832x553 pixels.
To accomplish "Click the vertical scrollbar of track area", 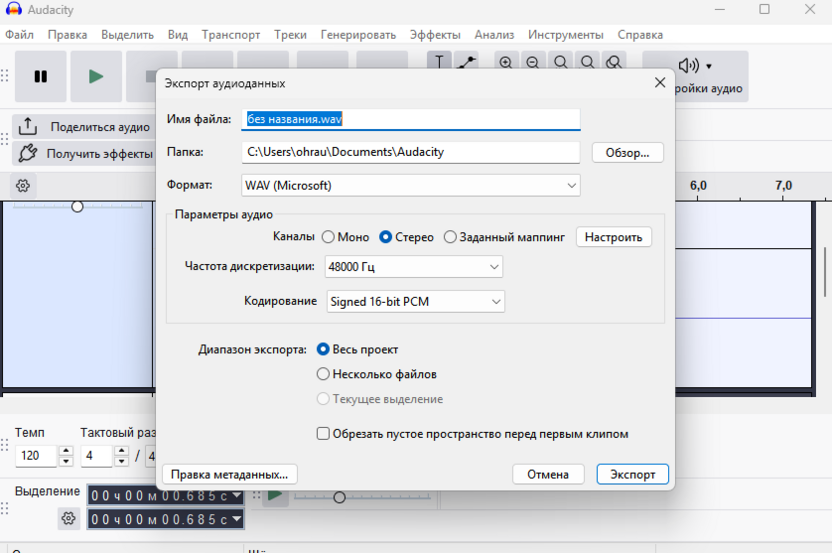I will coord(825,272).
